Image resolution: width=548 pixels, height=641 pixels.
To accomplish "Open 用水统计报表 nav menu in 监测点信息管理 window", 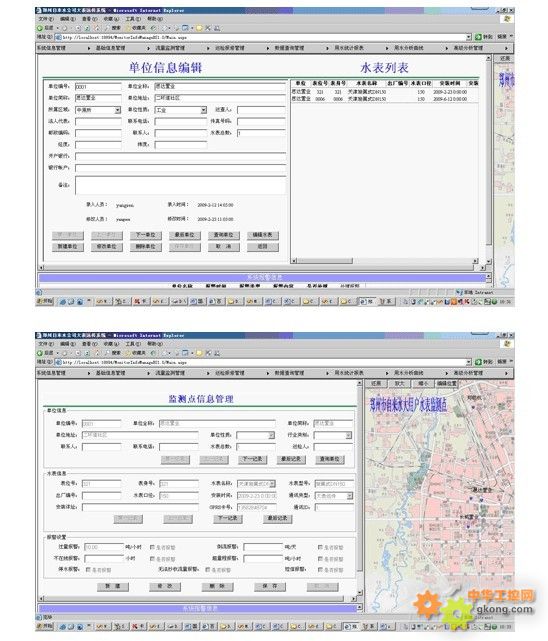I will [x=349, y=373].
